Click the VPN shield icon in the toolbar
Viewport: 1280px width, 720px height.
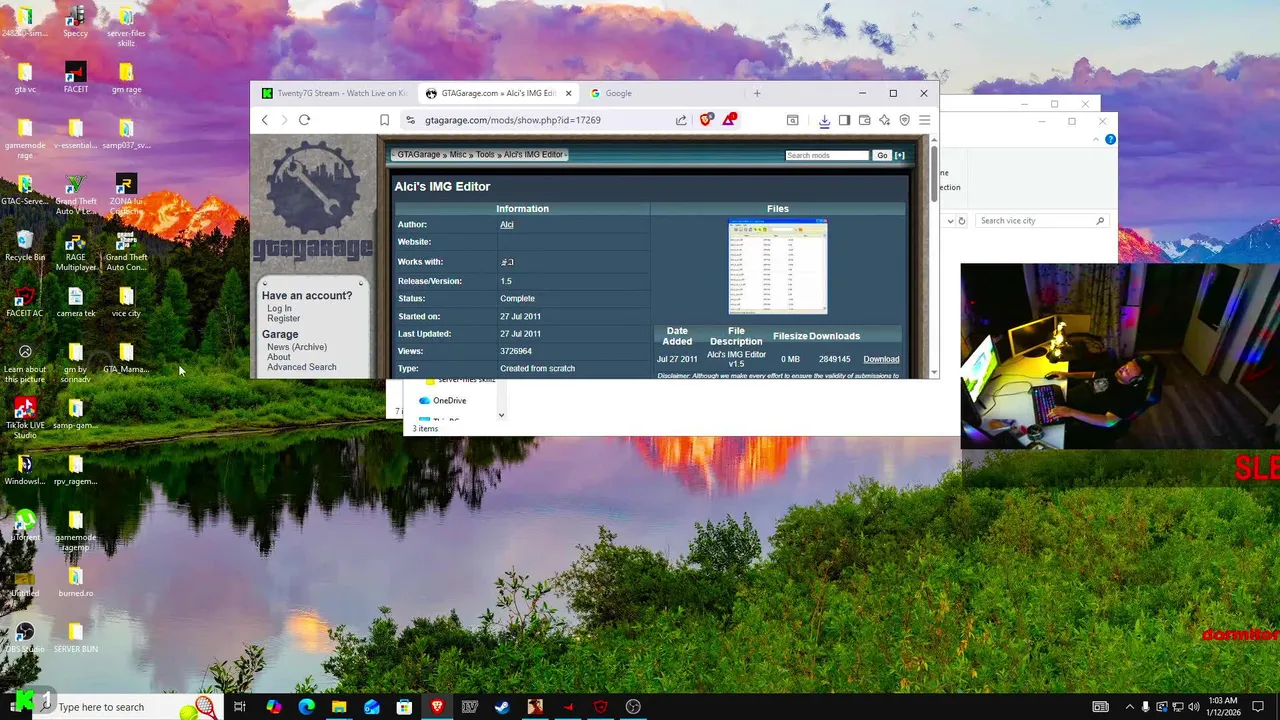point(904,120)
